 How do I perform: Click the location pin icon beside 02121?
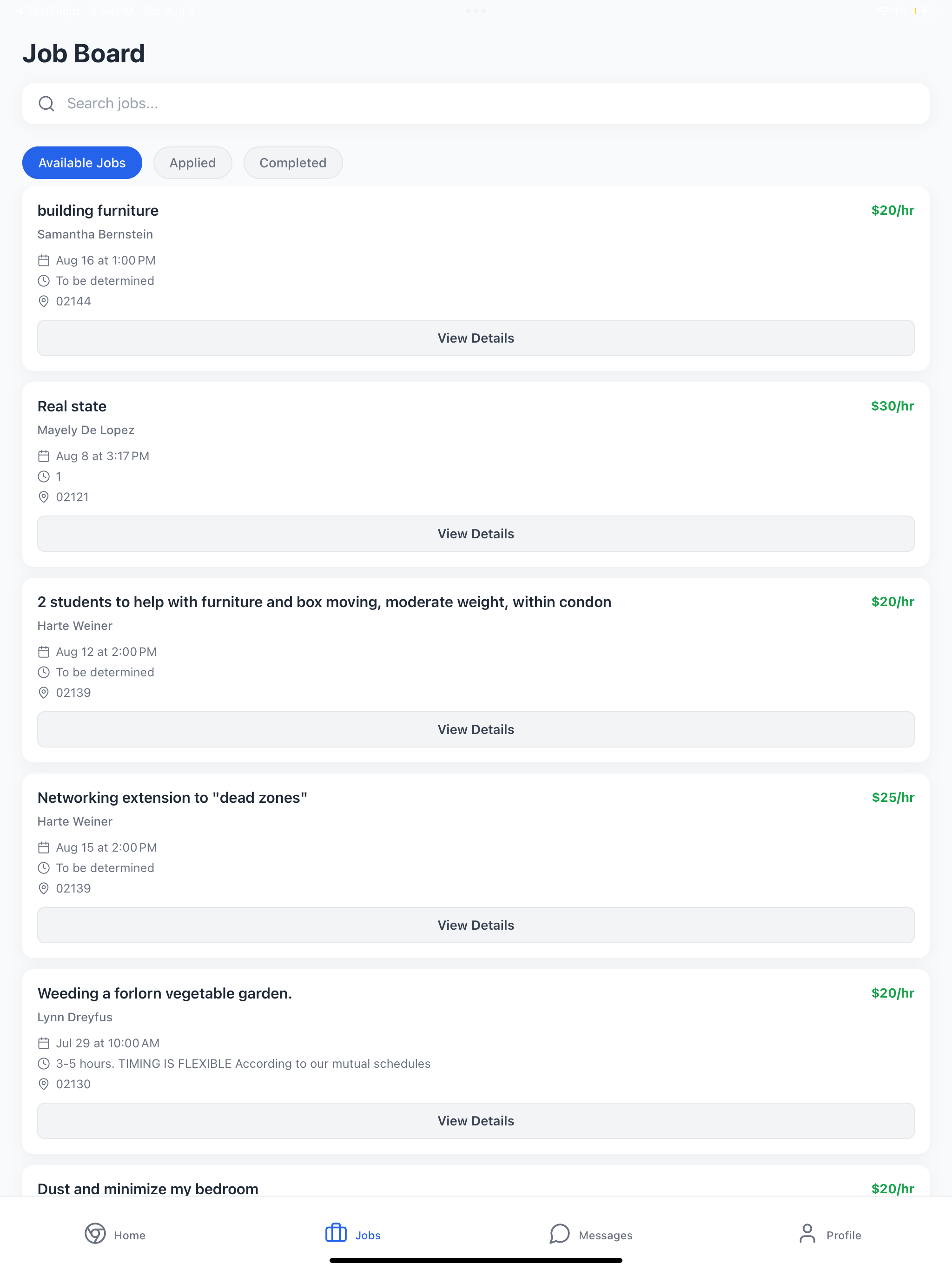[x=44, y=497]
